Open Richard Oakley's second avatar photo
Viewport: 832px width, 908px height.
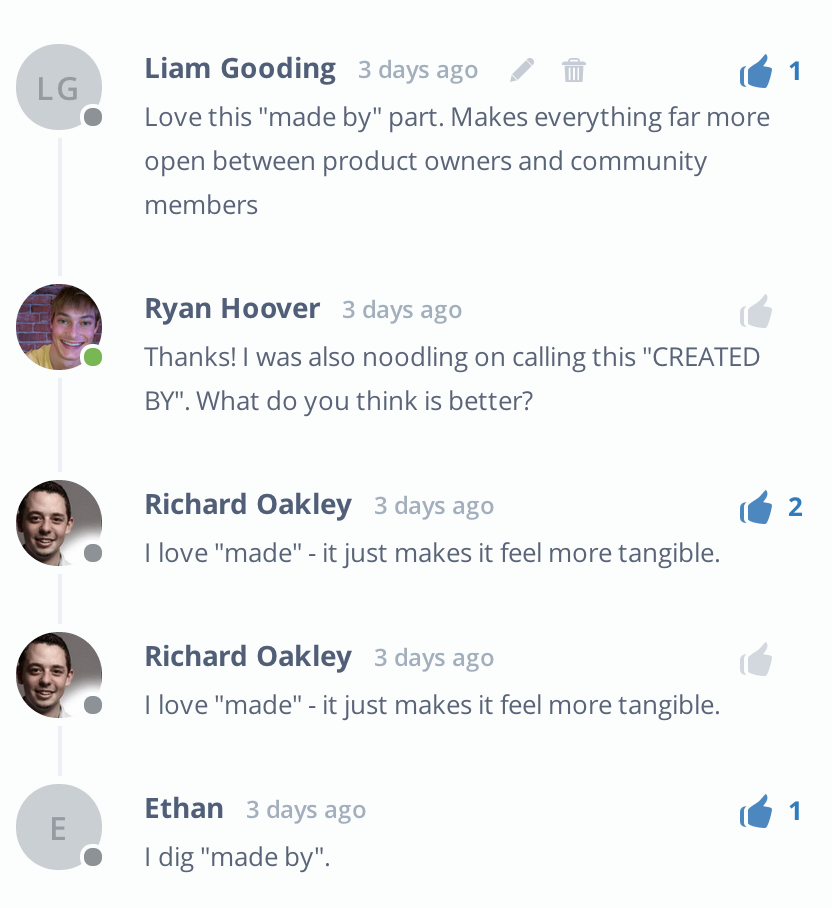59,675
